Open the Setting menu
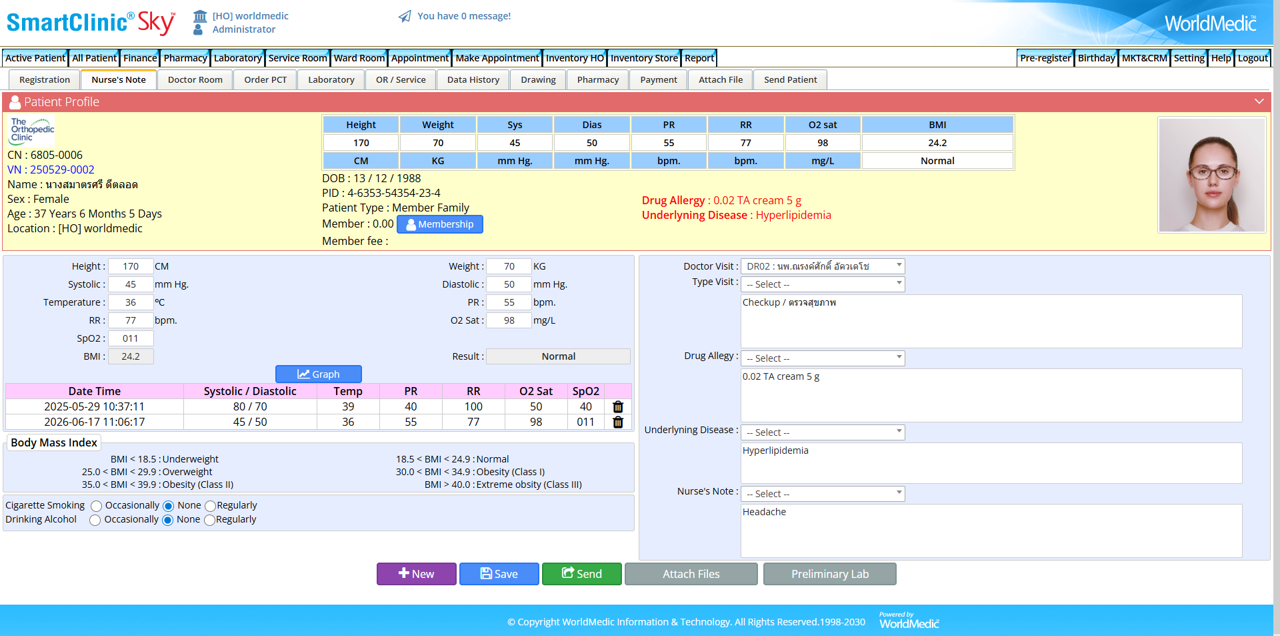 (x=1189, y=58)
